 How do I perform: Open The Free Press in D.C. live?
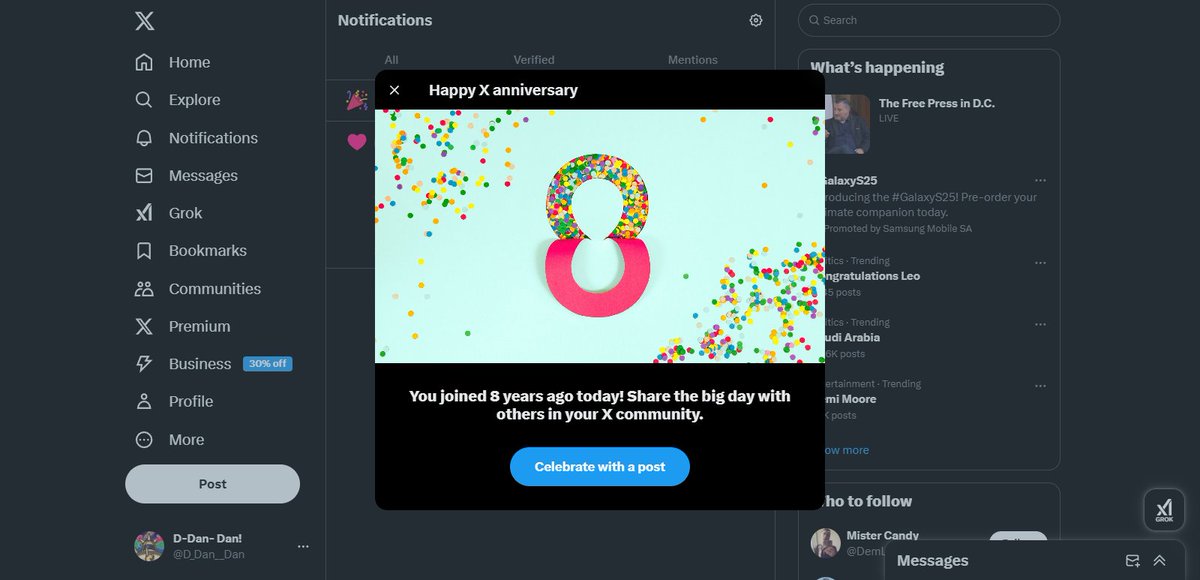point(936,103)
